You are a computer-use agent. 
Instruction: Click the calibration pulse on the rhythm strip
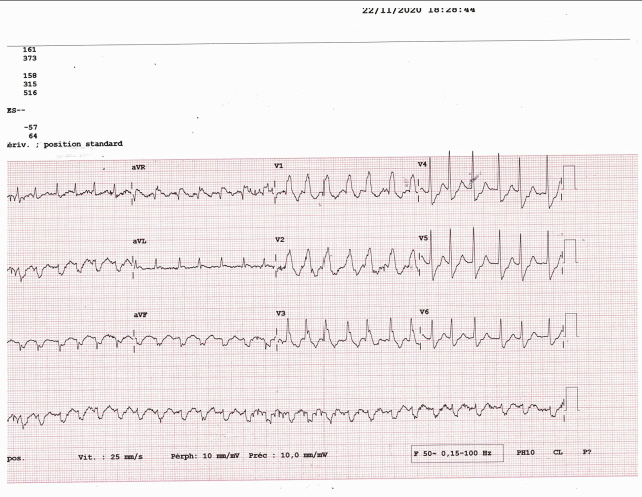572,399
